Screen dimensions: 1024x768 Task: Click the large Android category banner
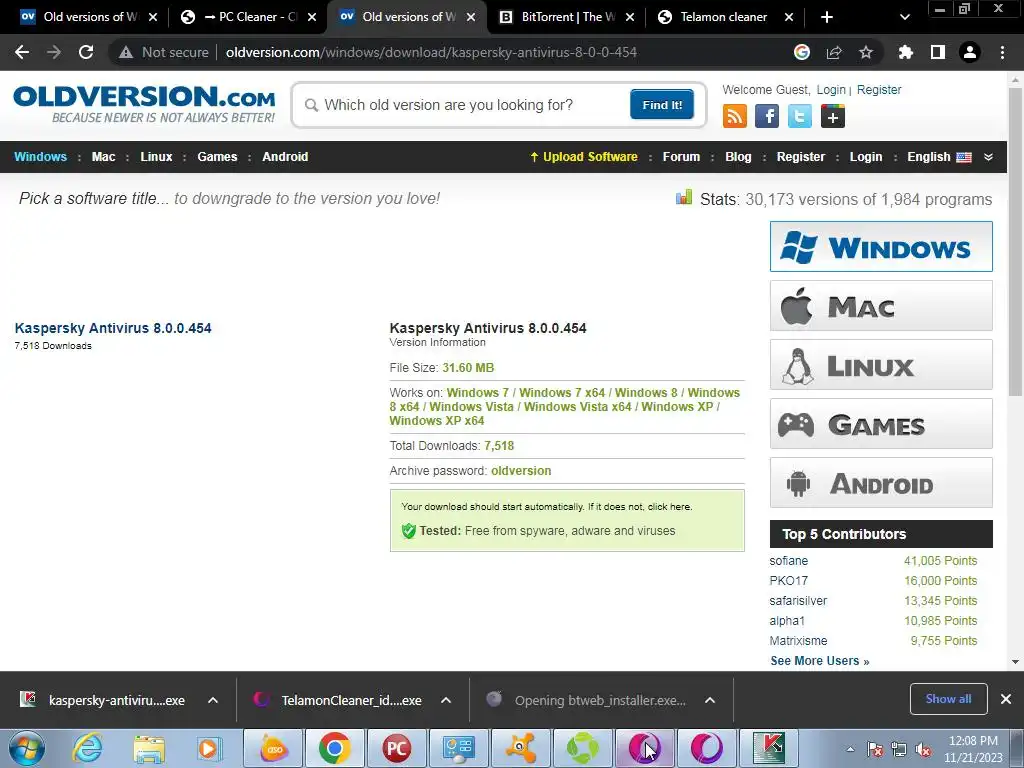(x=881, y=483)
